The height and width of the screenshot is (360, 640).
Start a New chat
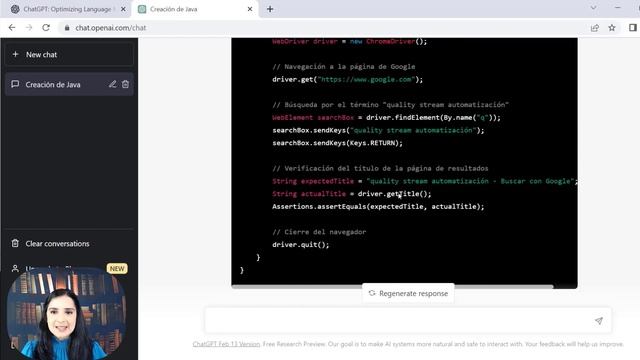pos(69,54)
